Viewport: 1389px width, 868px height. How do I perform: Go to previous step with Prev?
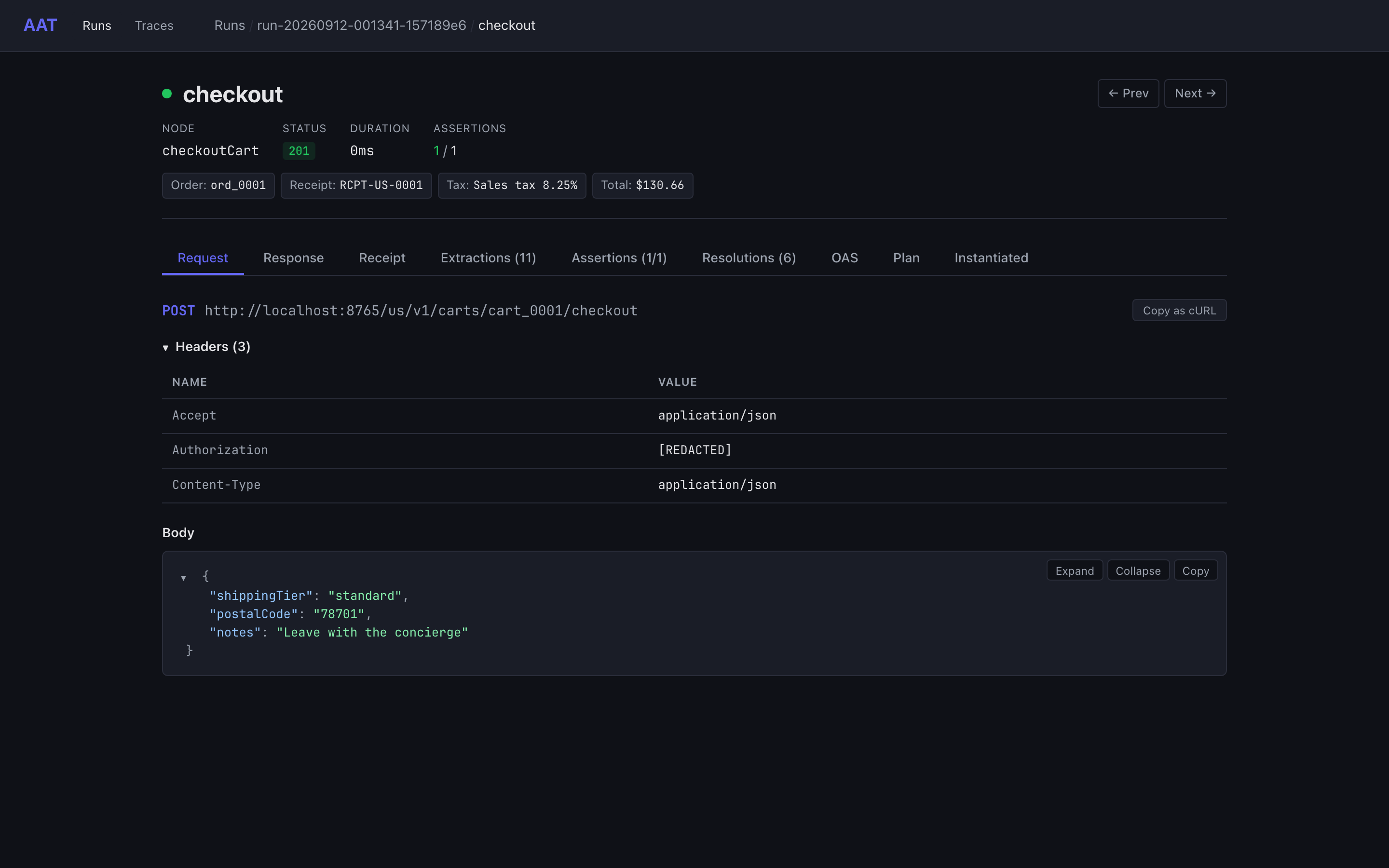(1128, 94)
